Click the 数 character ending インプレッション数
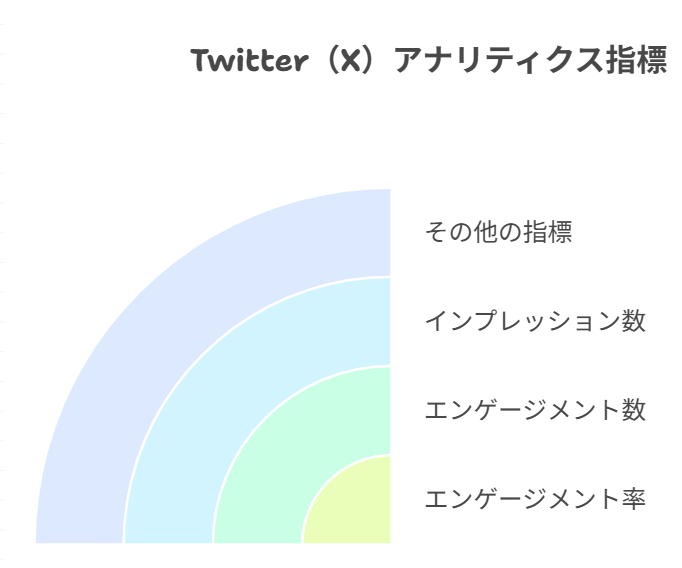This screenshot has width=682, height=568. coord(633,321)
